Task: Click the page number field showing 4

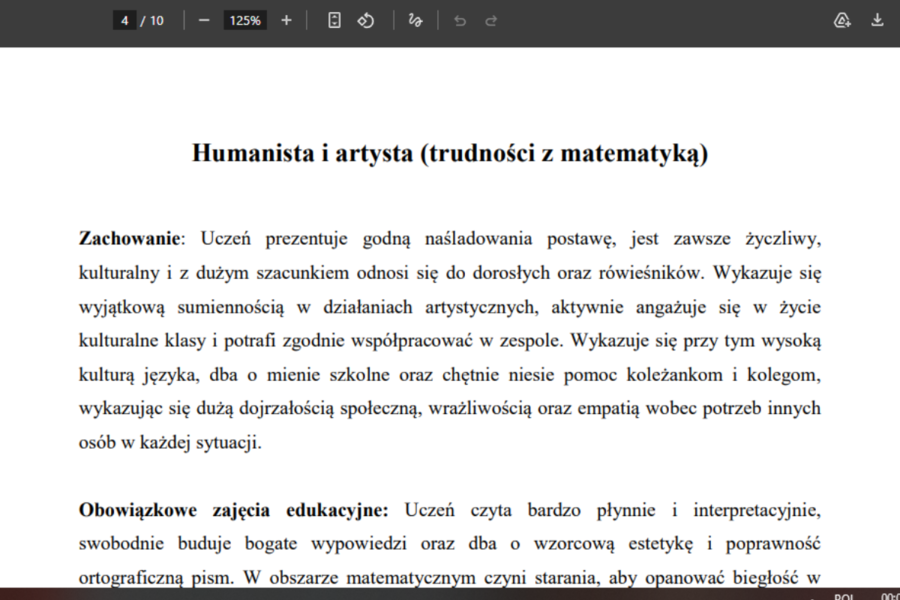Action: pyautogui.click(x=125, y=21)
